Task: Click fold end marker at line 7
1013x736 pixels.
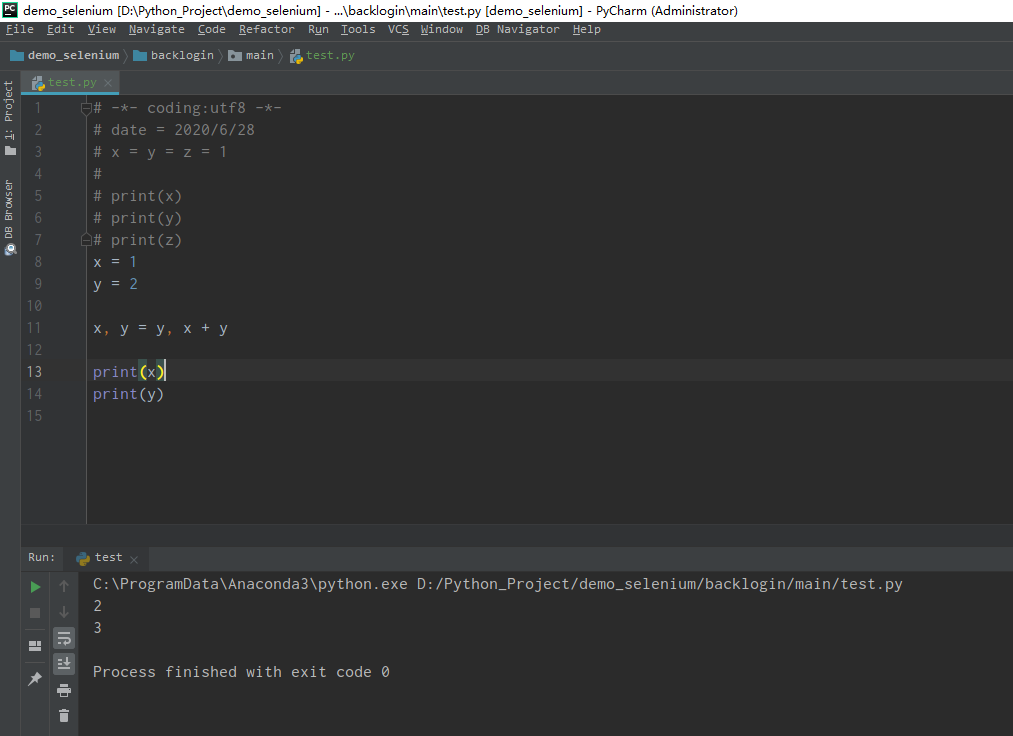Action: click(x=86, y=240)
